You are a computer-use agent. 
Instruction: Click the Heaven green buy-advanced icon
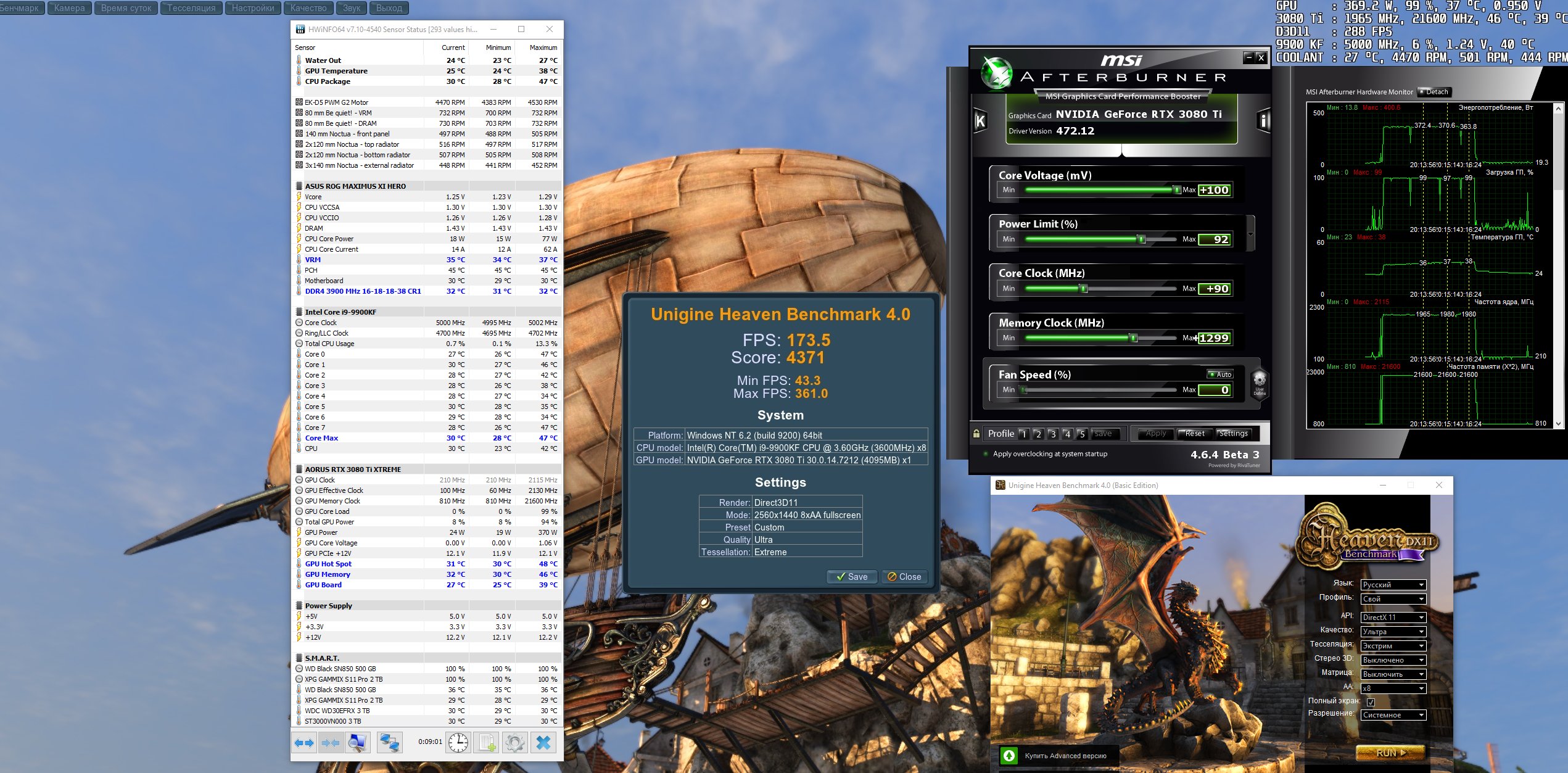[1009, 756]
